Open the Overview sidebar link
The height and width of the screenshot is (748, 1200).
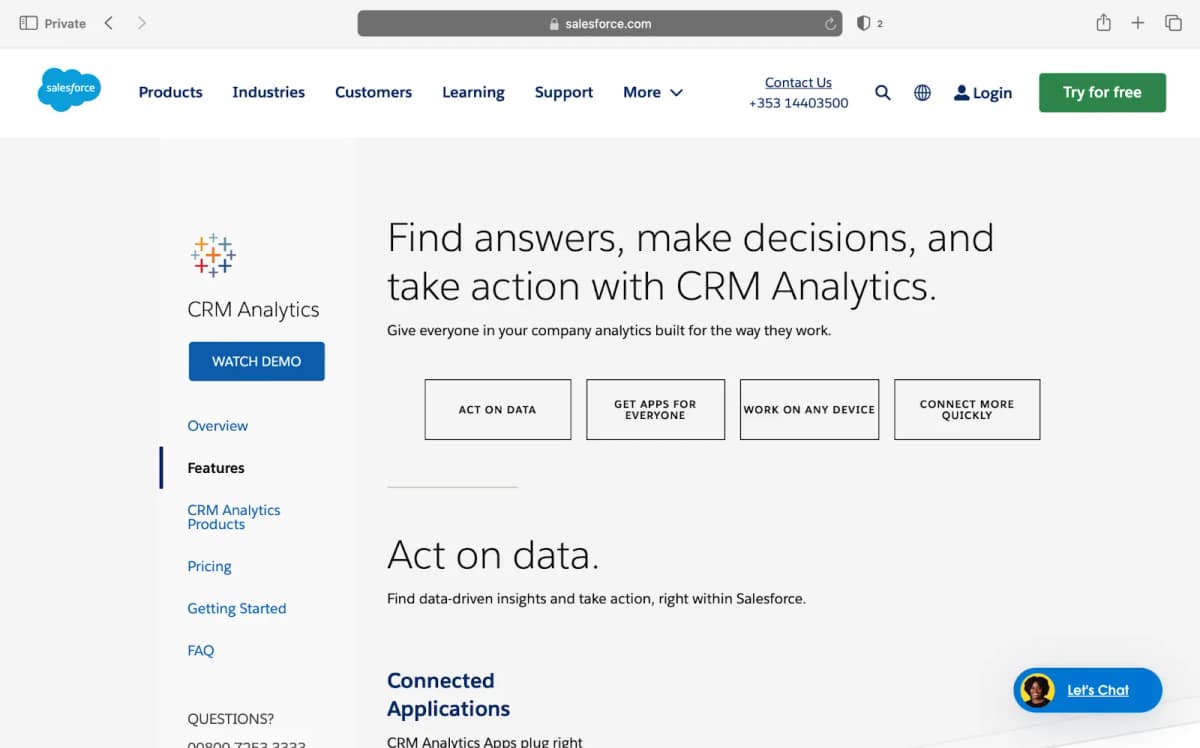coord(217,426)
